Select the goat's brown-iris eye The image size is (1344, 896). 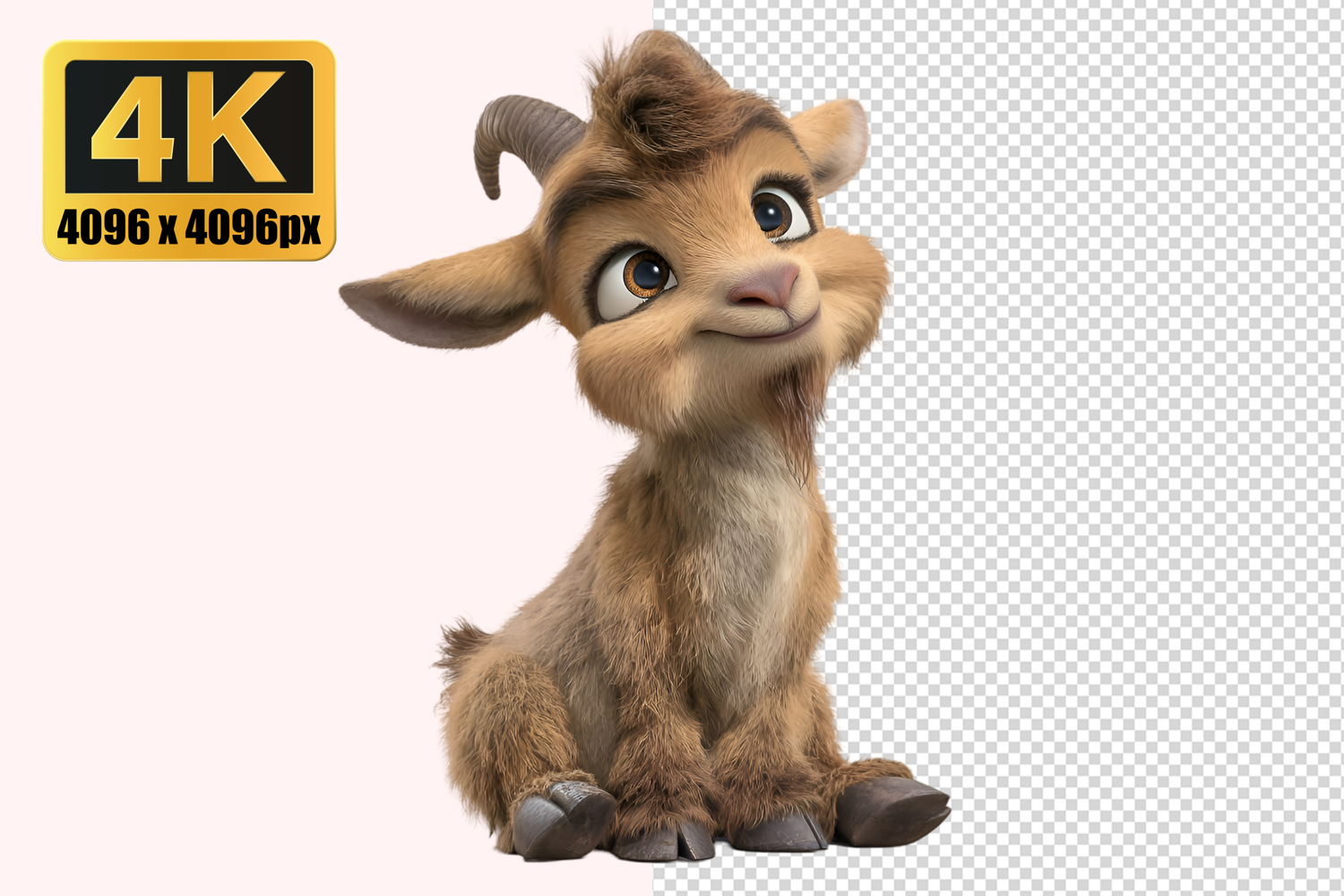pyautogui.click(x=639, y=275)
